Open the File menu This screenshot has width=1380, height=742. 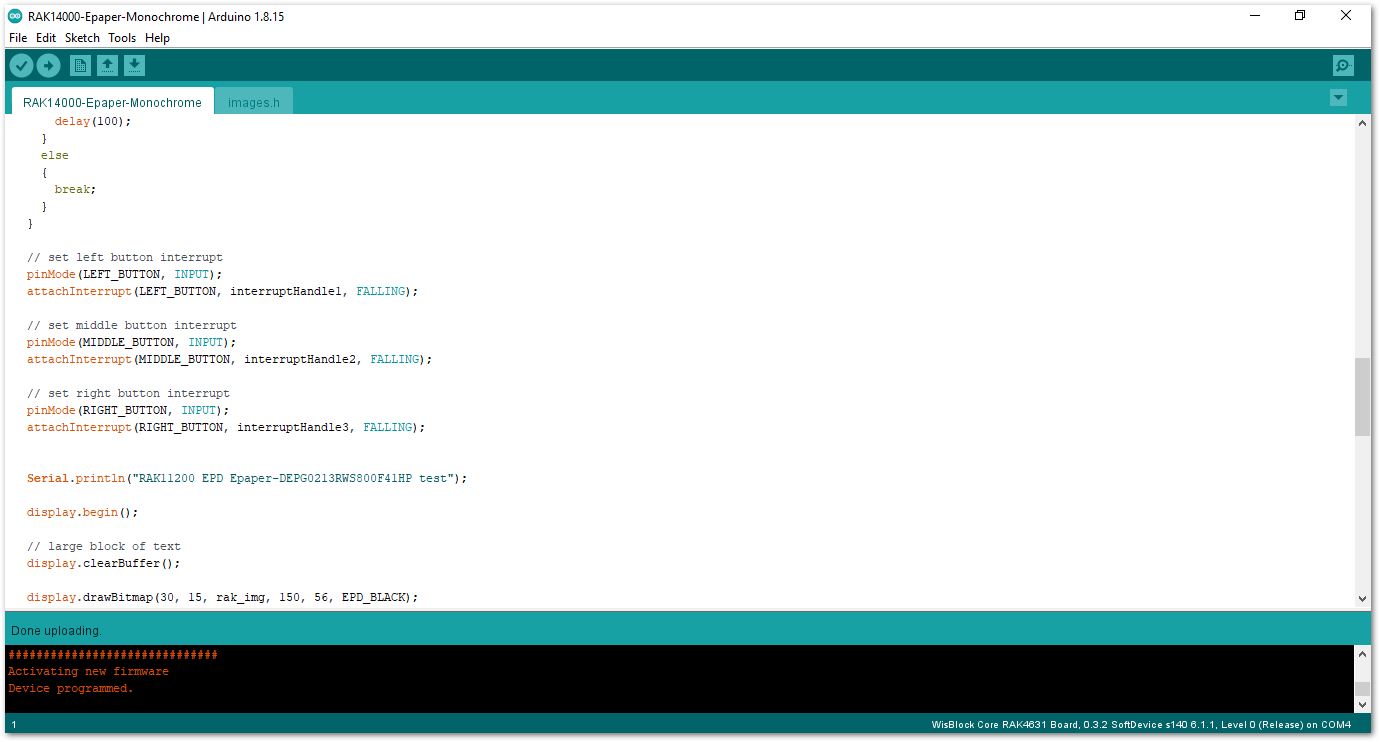[18, 38]
